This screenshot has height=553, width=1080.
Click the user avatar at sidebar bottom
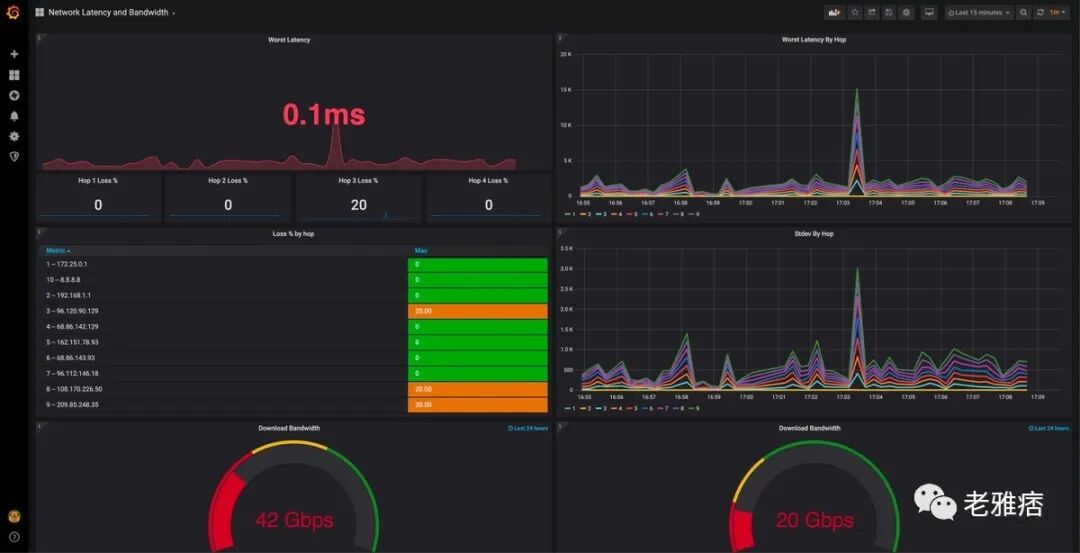click(14, 517)
